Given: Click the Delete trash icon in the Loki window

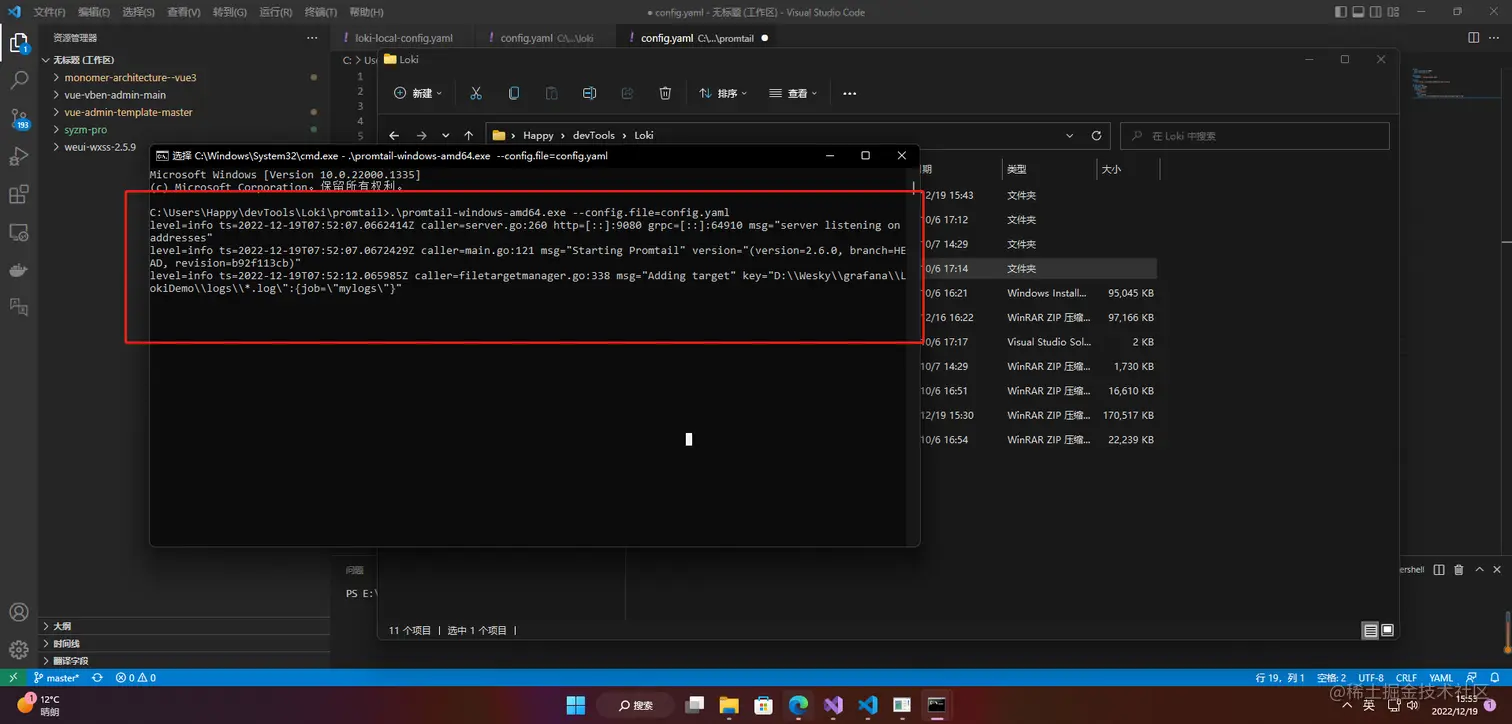Looking at the screenshot, I should (x=665, y=93).
